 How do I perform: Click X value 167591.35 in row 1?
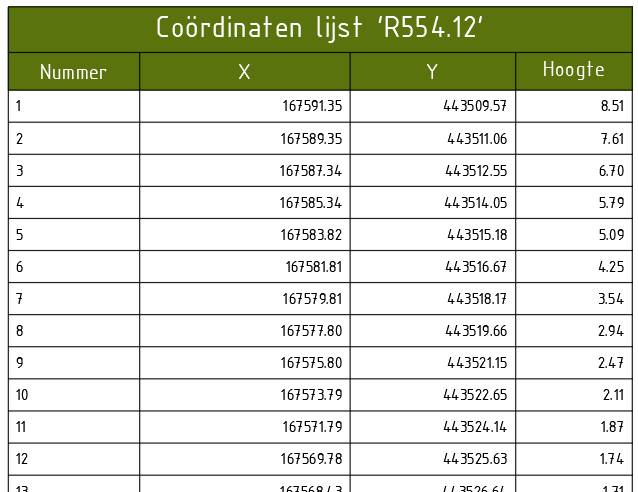click(312, 106)
